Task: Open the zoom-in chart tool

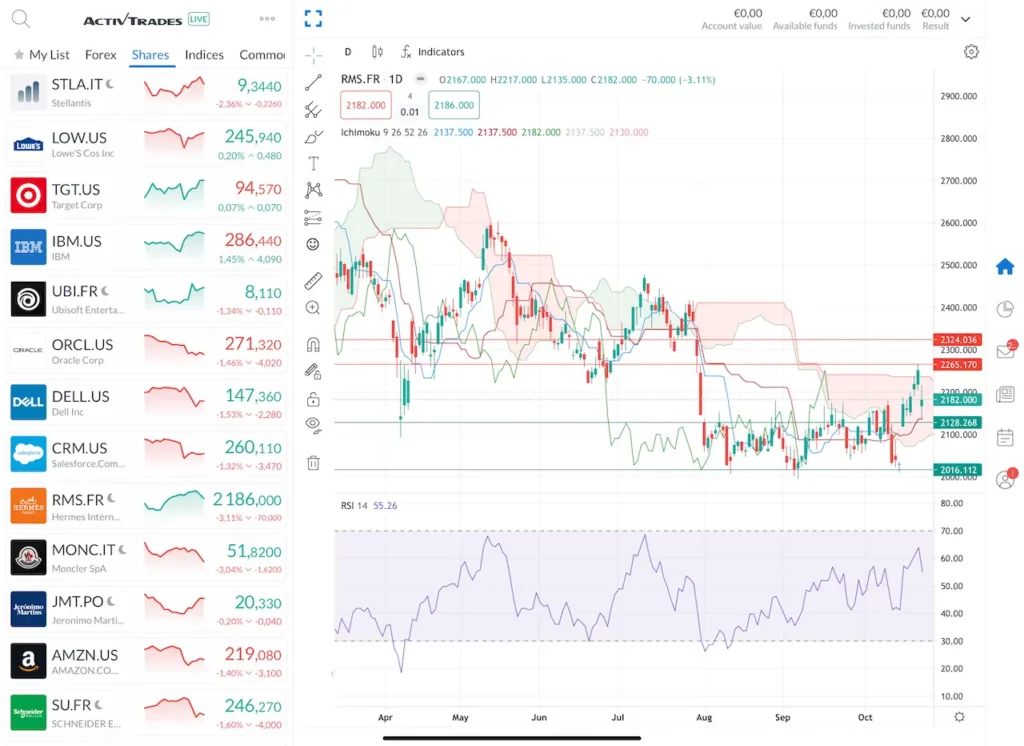Action: (x=313, y=309)
